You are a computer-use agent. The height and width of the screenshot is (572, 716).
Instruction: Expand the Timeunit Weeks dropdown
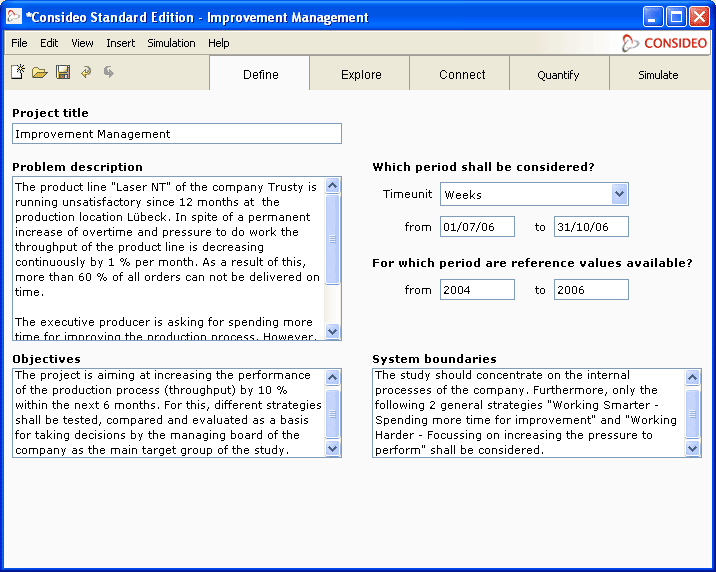coord(620,194)
